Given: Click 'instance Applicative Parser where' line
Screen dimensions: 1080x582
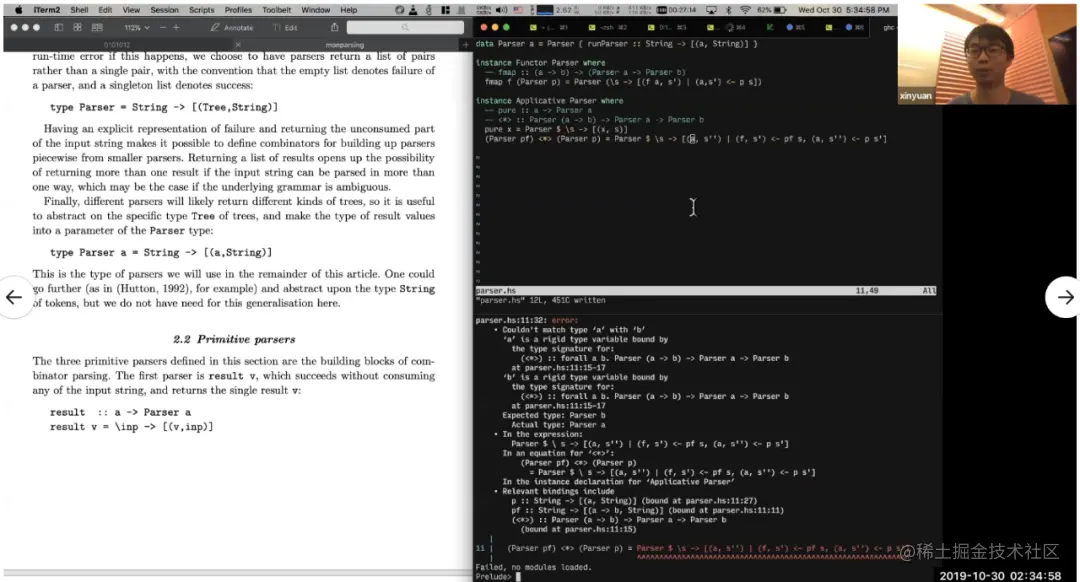Looking at the screenshot, I should coord(549,101).
